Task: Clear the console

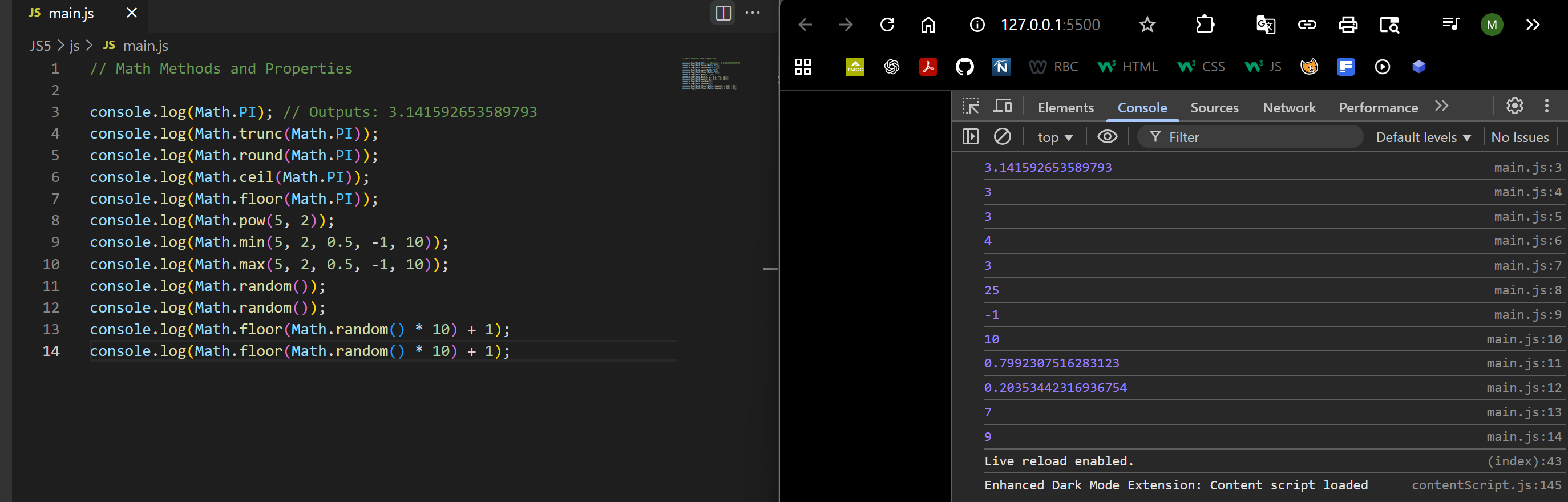Action: (1002, 137)
